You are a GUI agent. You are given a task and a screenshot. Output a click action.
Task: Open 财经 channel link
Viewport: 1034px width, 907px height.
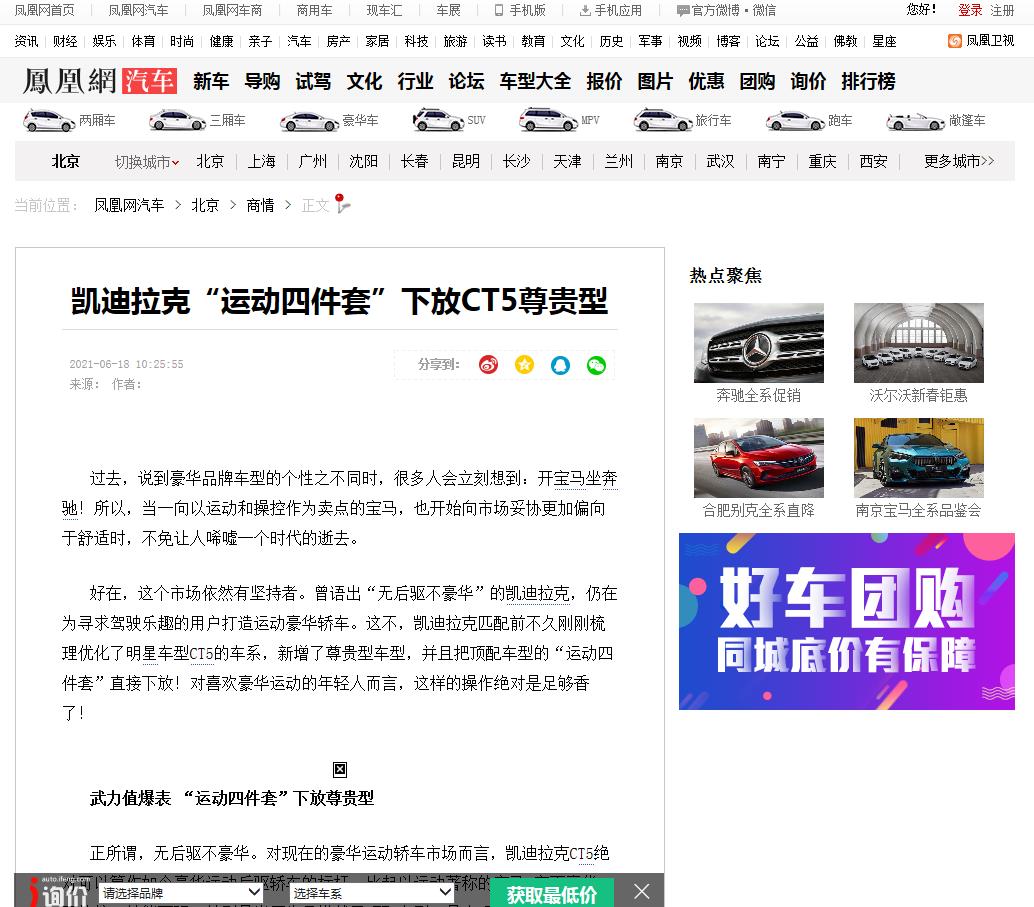[65, 41]
